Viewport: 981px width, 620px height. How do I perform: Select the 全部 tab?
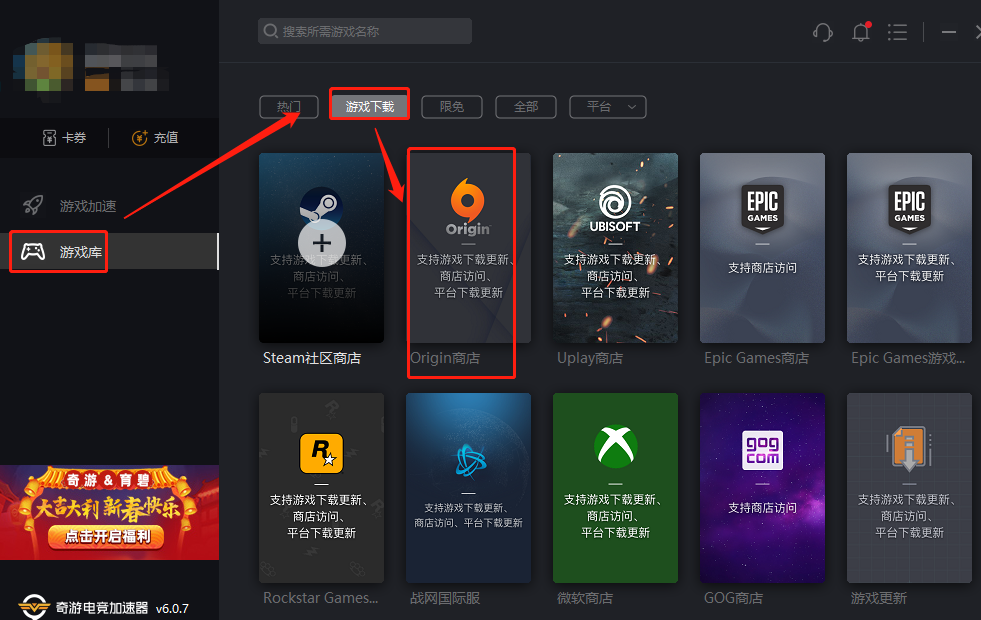[x=526, y=106]
